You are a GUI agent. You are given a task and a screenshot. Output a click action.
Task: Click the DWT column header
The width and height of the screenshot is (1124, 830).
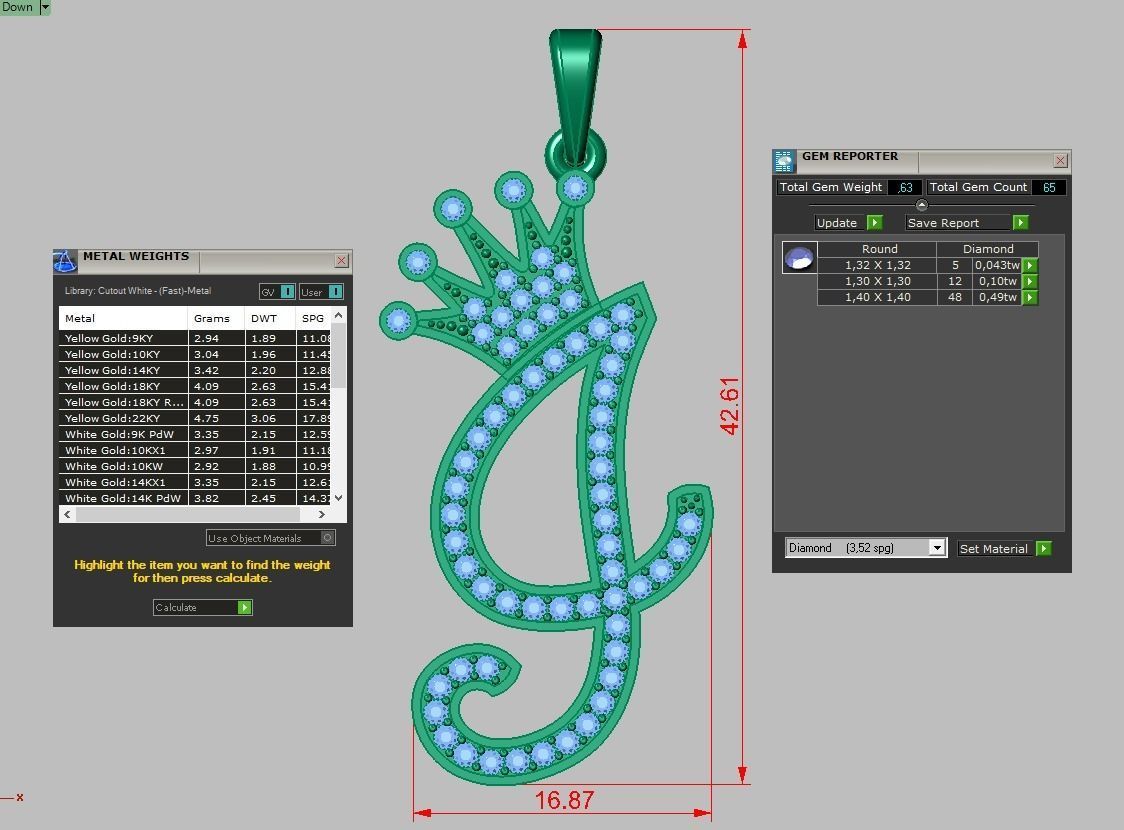[270, 318]
